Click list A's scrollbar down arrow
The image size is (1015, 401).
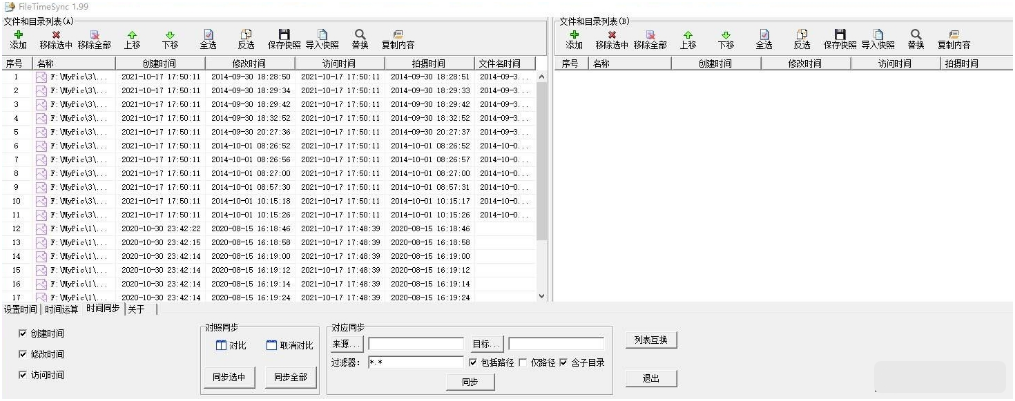(x=543, y=296)
